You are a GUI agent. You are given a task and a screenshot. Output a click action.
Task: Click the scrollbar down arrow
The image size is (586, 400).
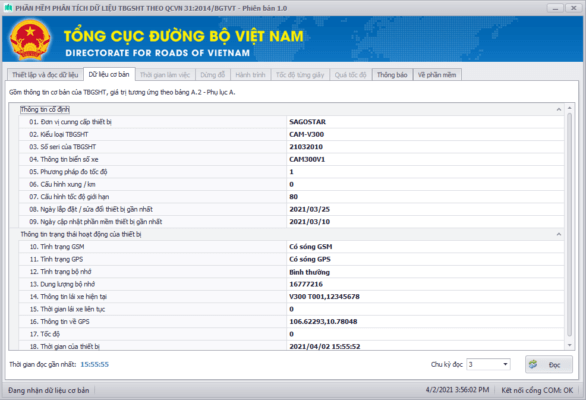pyautogui.click(x=570, y=345)
